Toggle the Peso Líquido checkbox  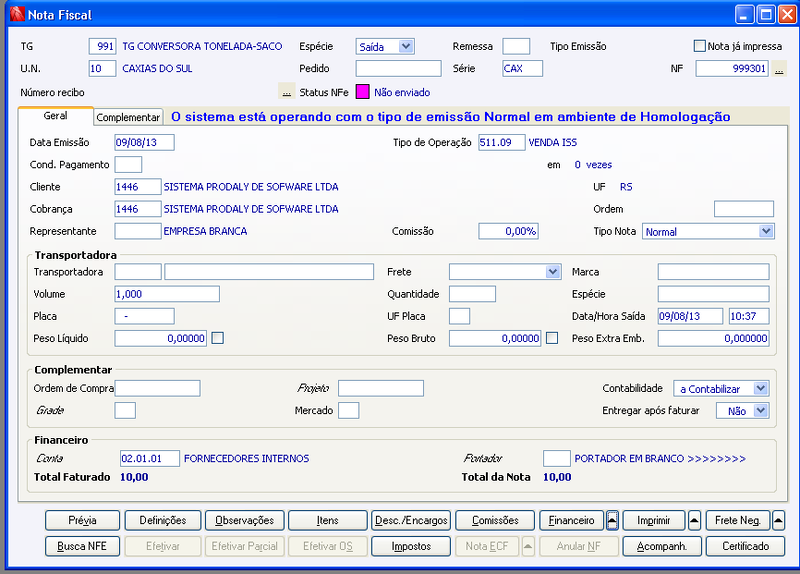(218, 338)
